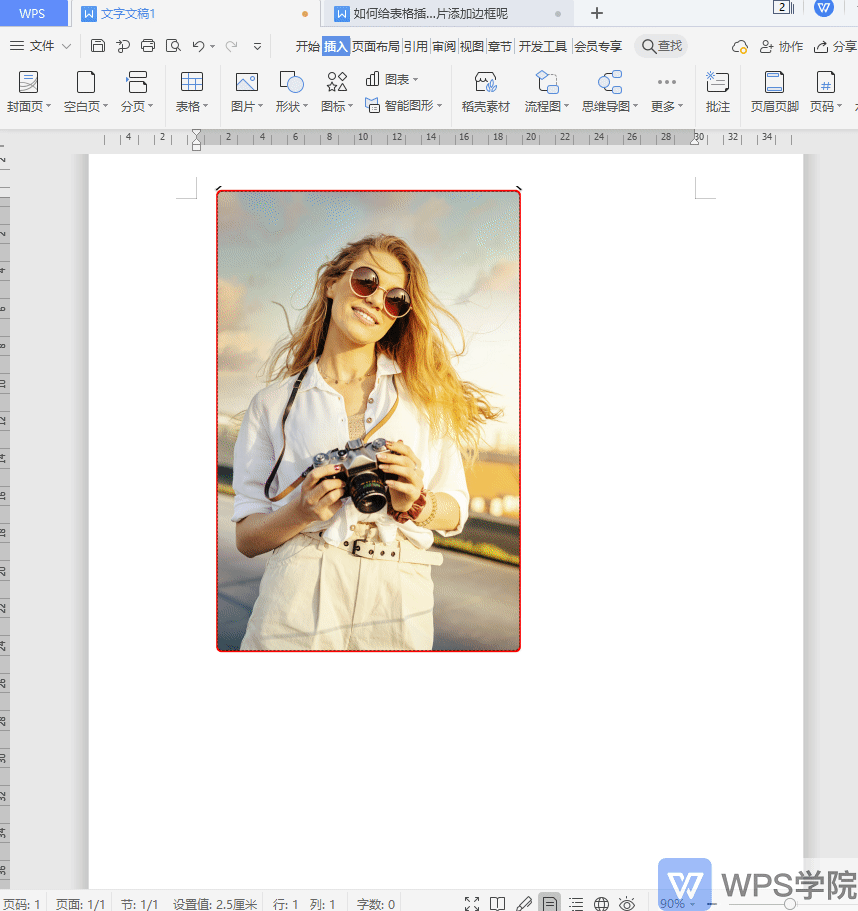Open the Developer Tools (开发工具) tab

tap(543, 46)
